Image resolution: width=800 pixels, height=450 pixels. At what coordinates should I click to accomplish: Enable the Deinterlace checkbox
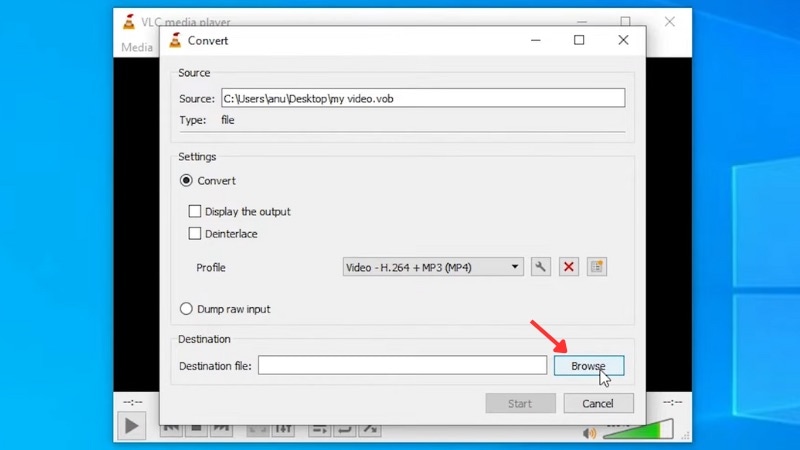click(194, 234)
